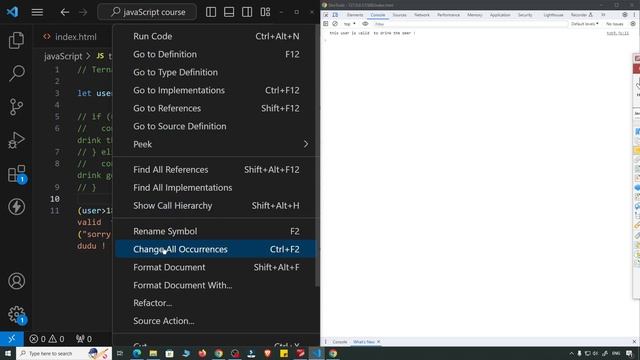Choose Format Document entry
Viewport: 640px width, 360px height.
coord(216,267)
